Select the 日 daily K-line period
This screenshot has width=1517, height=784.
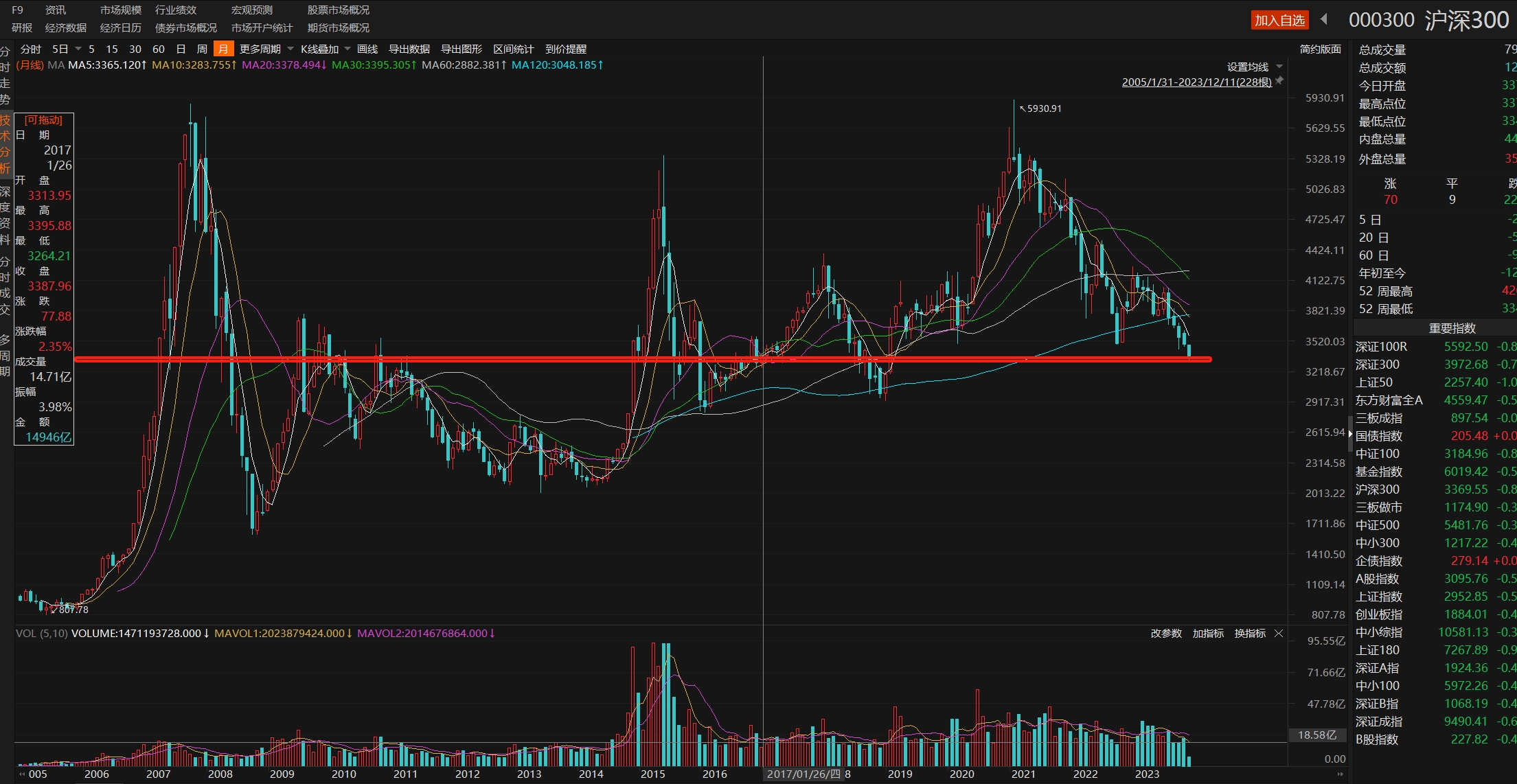tap(181, 49)
